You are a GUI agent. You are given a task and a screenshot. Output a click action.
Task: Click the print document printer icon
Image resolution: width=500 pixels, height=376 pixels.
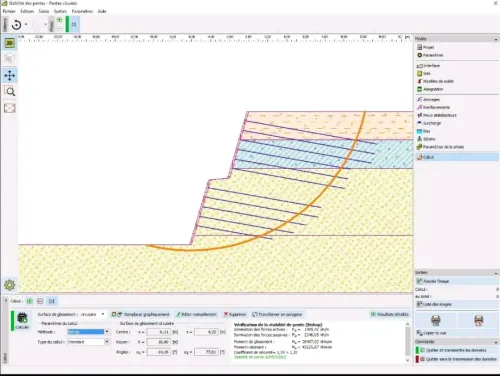point(436,320)
